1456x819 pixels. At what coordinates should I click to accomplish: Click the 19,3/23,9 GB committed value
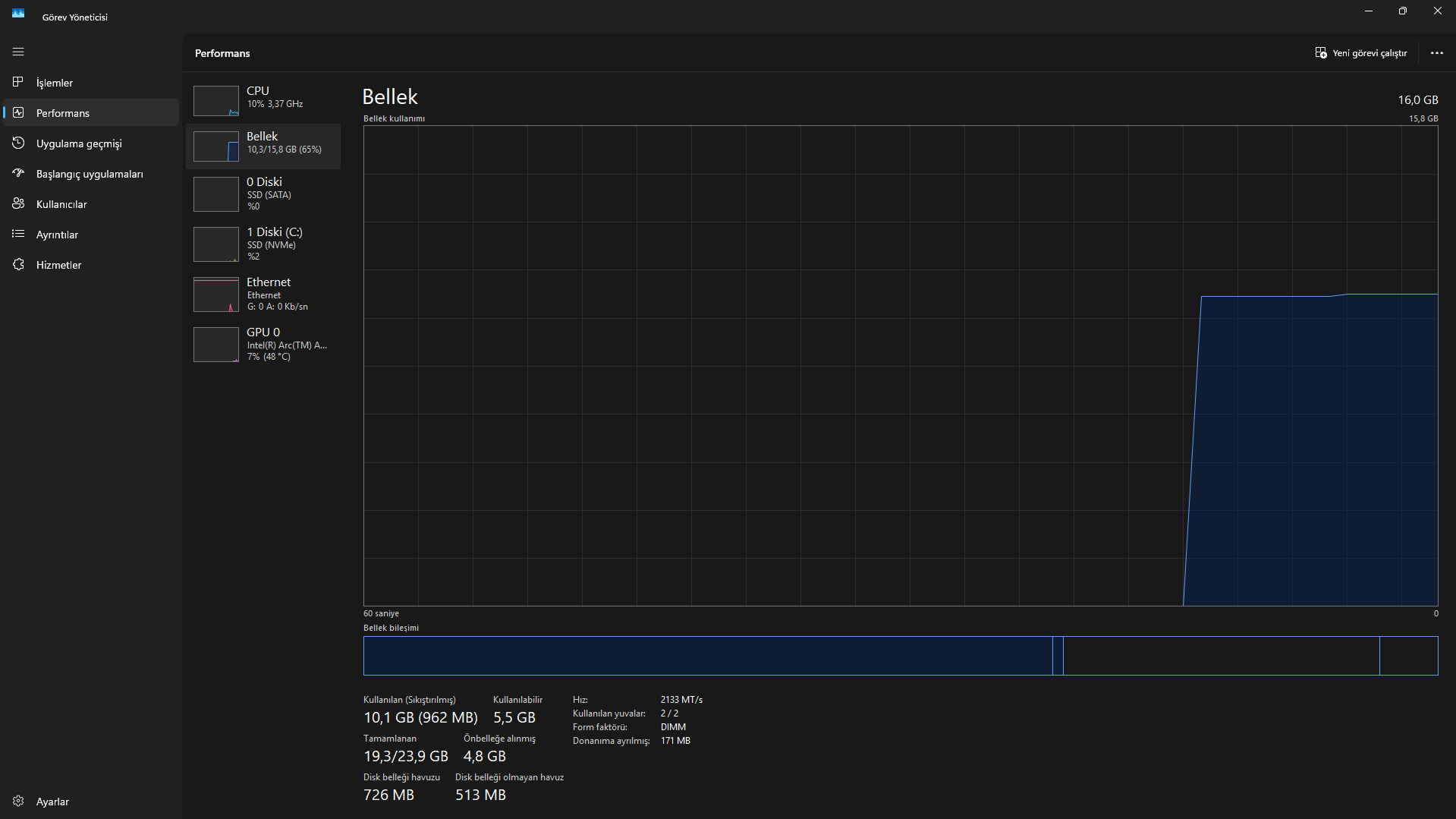(x=406, y=756)
